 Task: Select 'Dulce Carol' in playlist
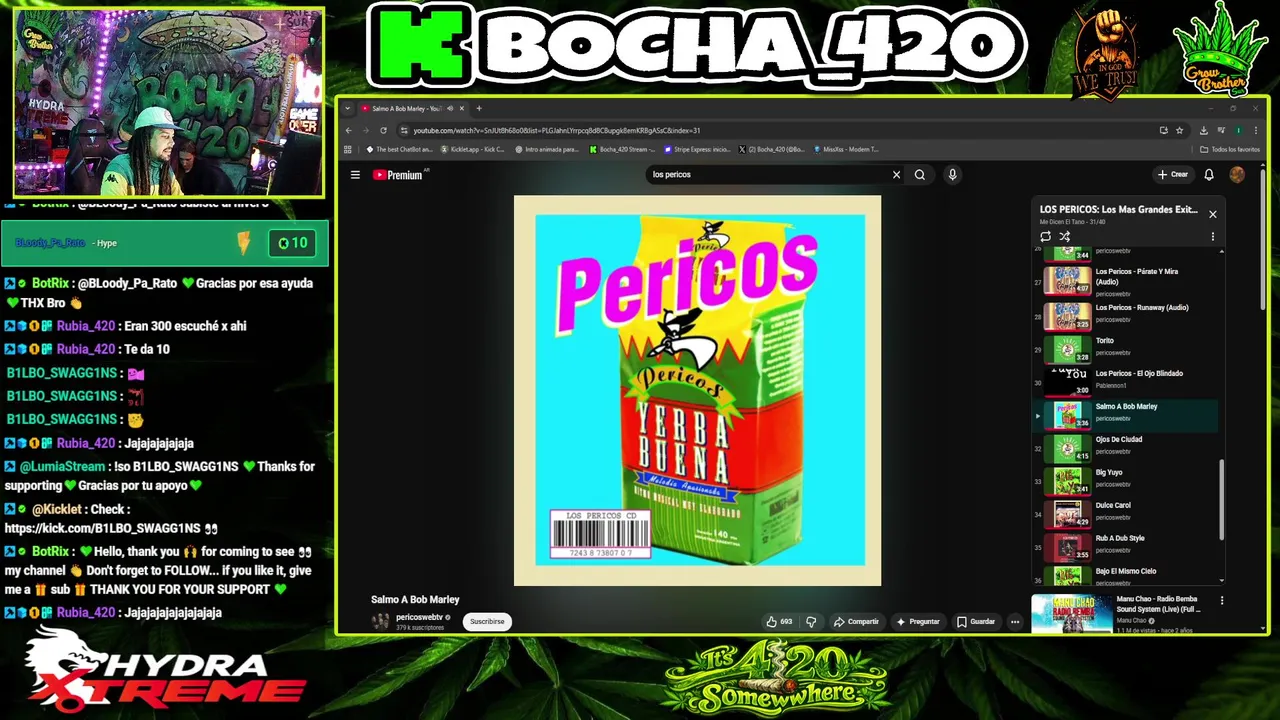(x=1126, y=514)
